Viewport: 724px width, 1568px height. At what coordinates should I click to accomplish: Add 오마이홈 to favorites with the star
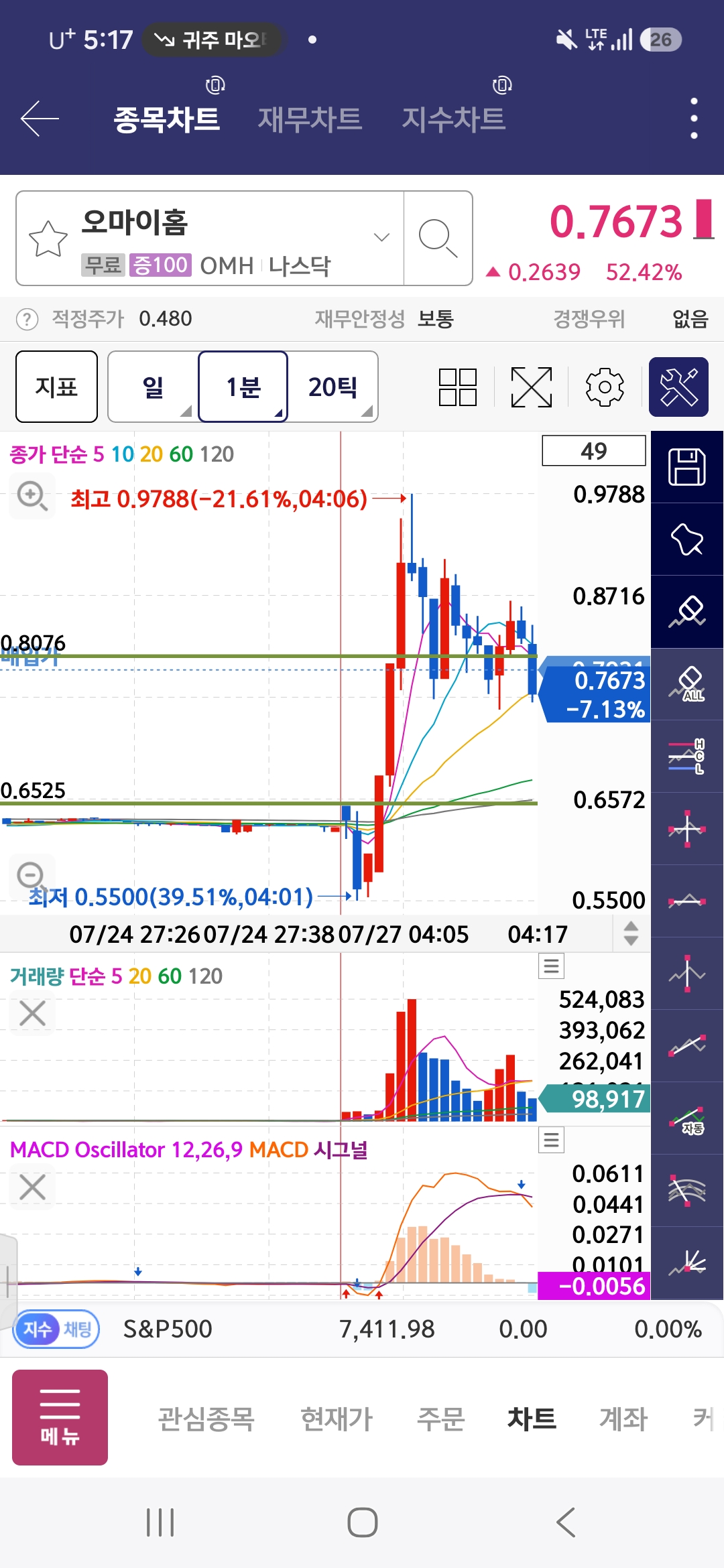pyautogui.click(x=48, y=239)
